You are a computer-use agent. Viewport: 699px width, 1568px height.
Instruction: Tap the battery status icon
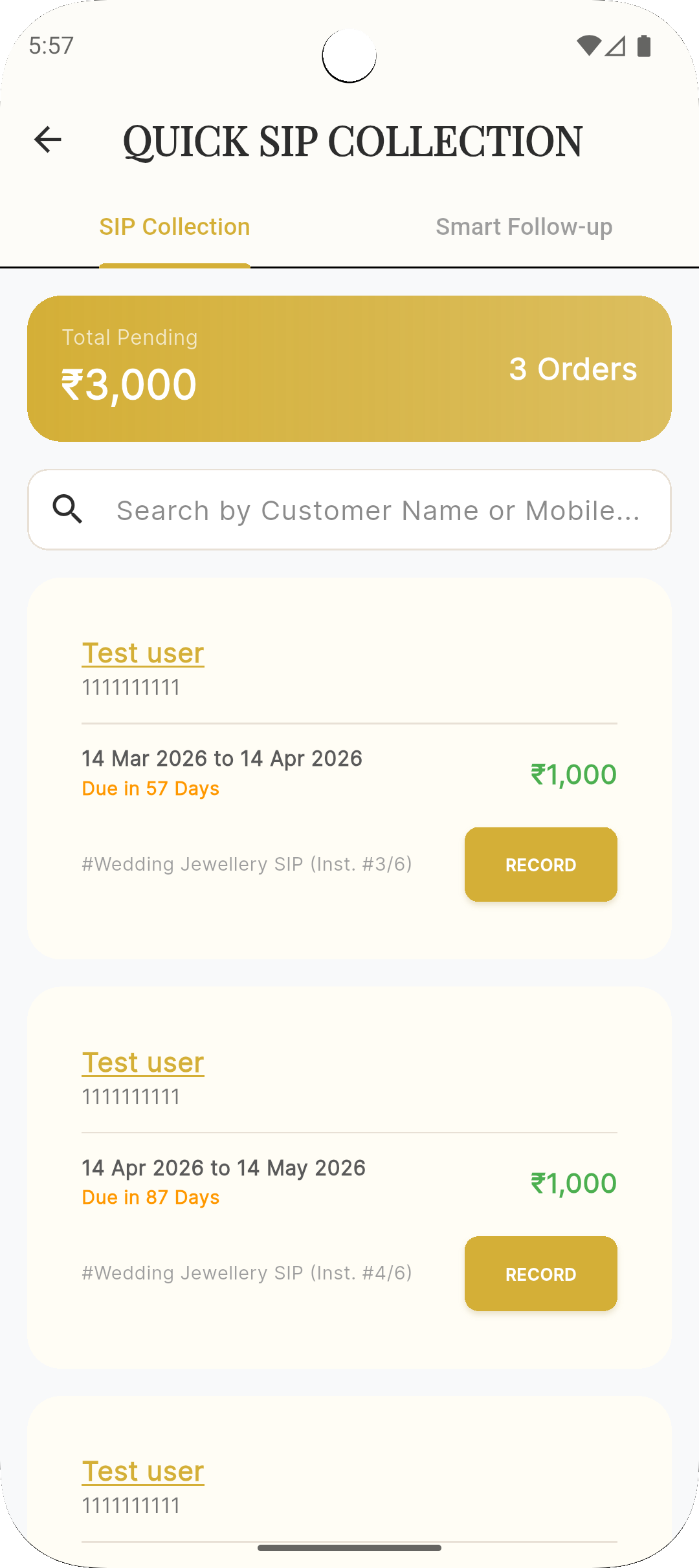[x=644, y=46]
